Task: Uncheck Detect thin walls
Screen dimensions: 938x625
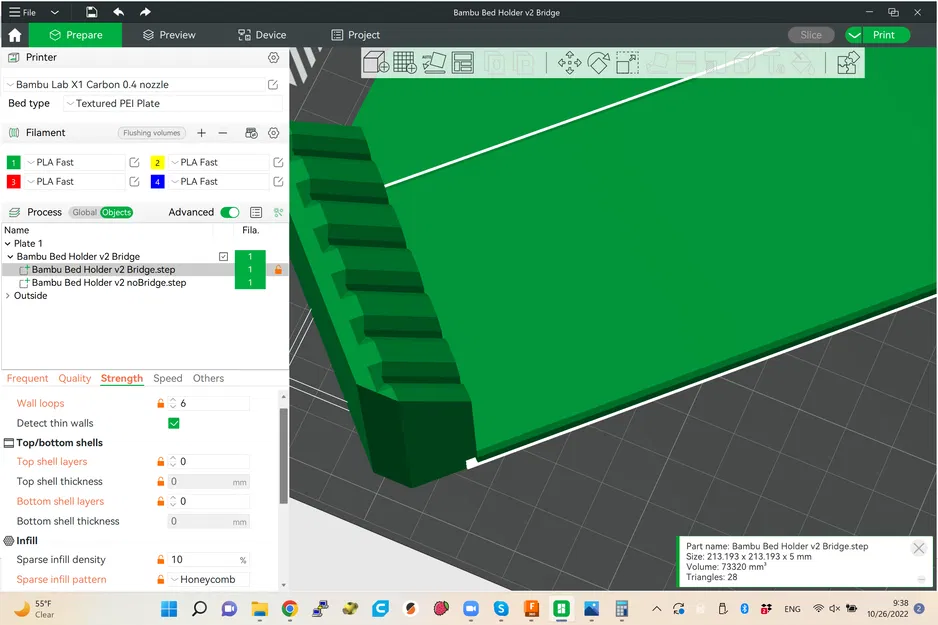Action: pos(173,423)
